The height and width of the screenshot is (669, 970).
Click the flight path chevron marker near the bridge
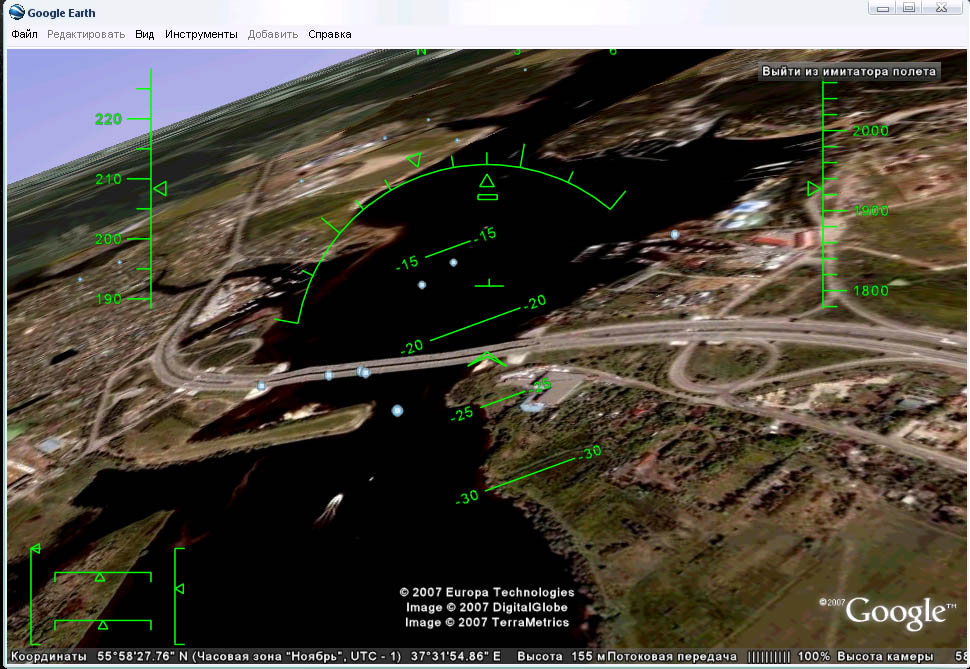click(487, 359)
